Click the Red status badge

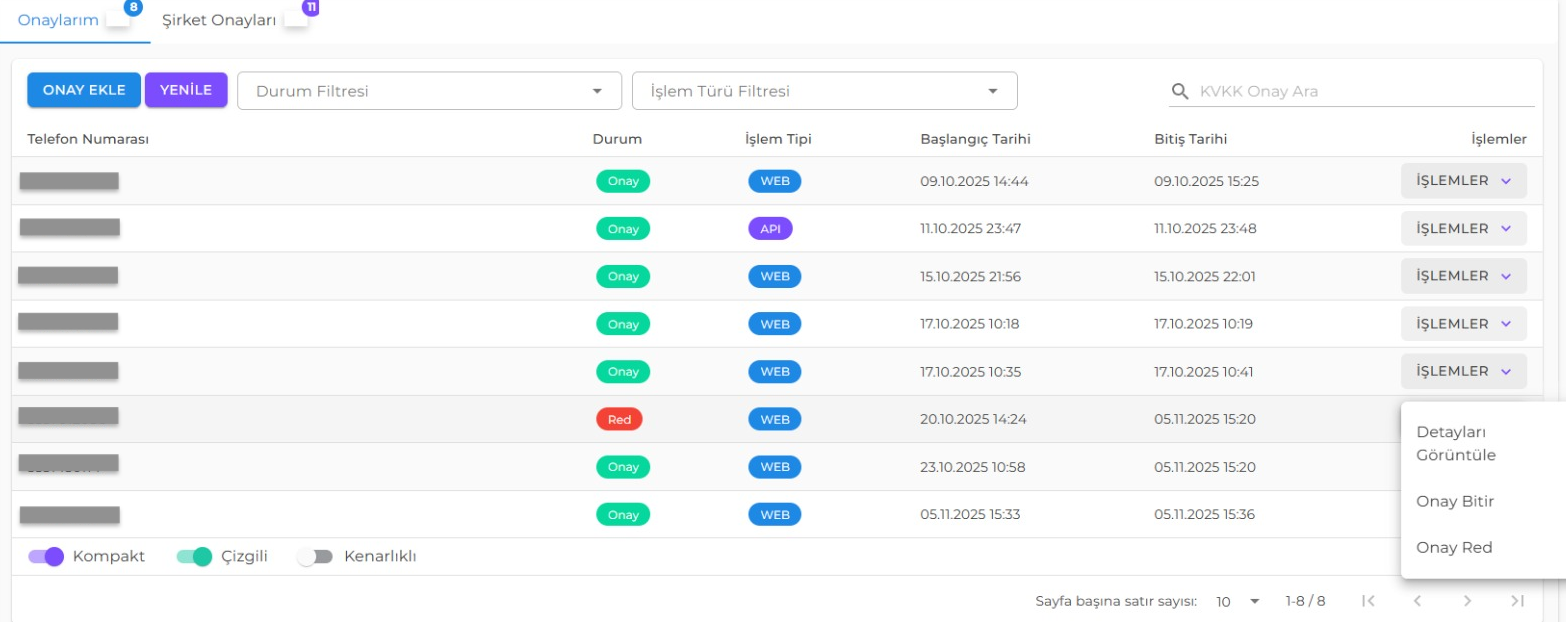[619, 419]
